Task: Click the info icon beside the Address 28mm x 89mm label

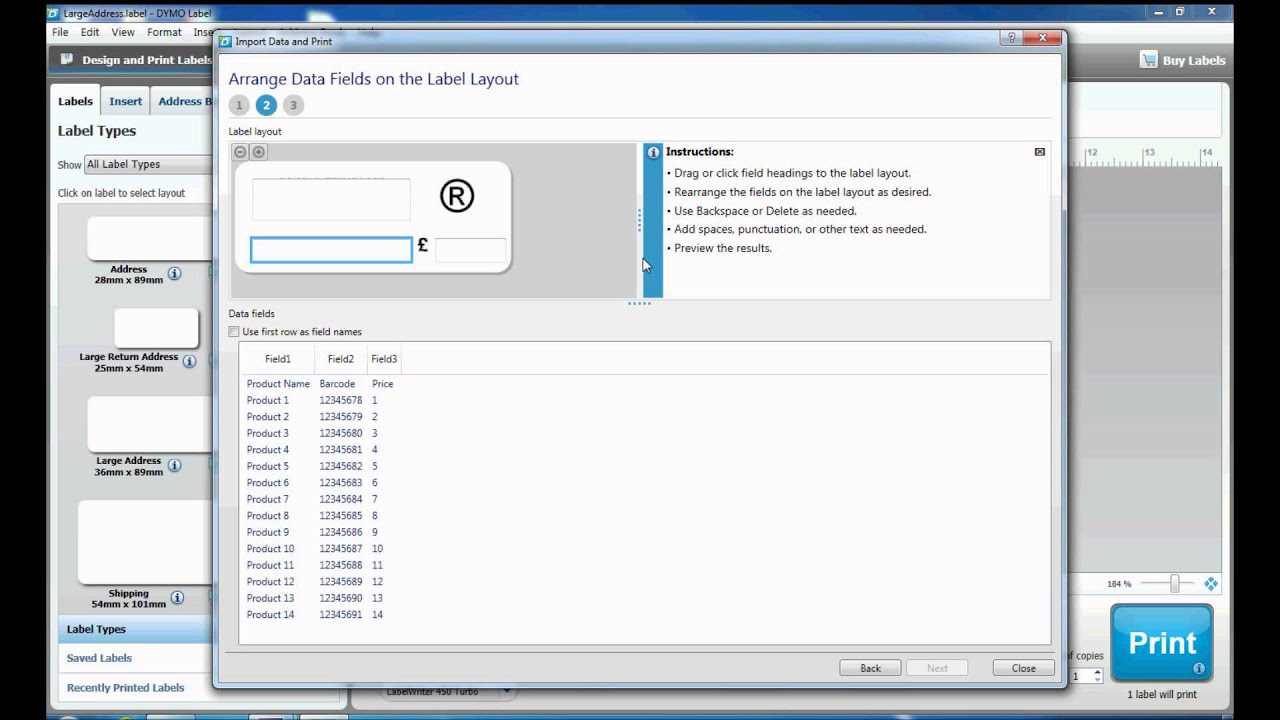Action: coord(174,273)
